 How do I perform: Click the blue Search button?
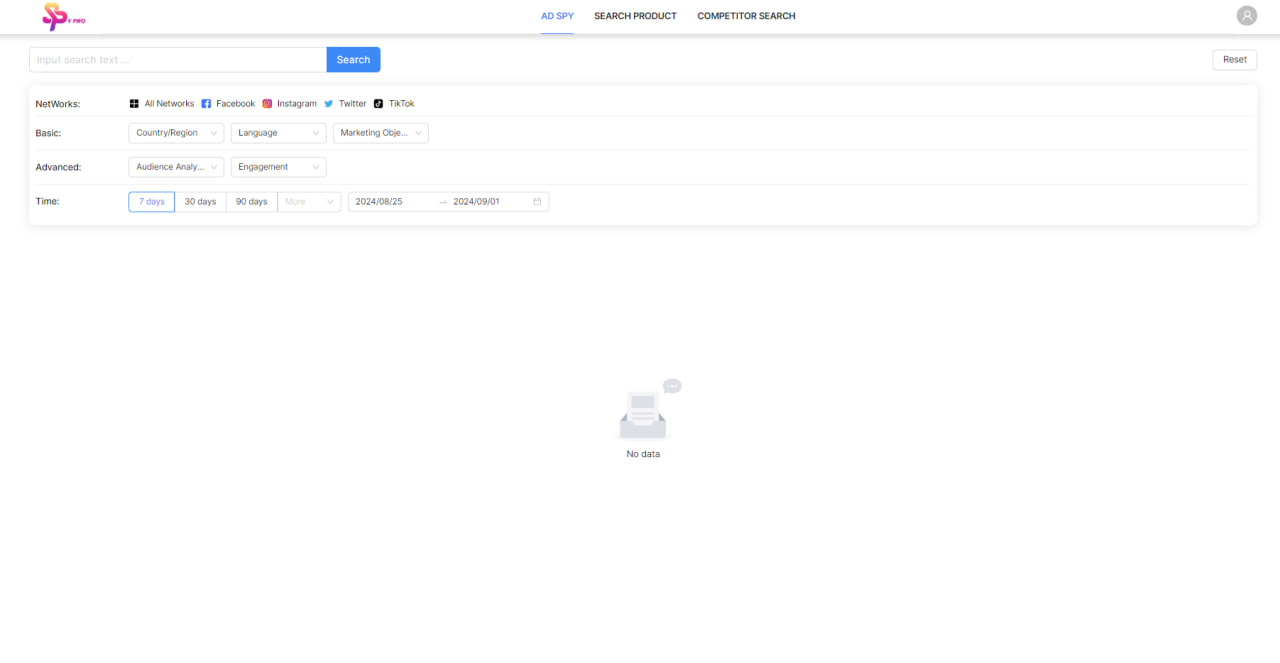coord(353,60)
